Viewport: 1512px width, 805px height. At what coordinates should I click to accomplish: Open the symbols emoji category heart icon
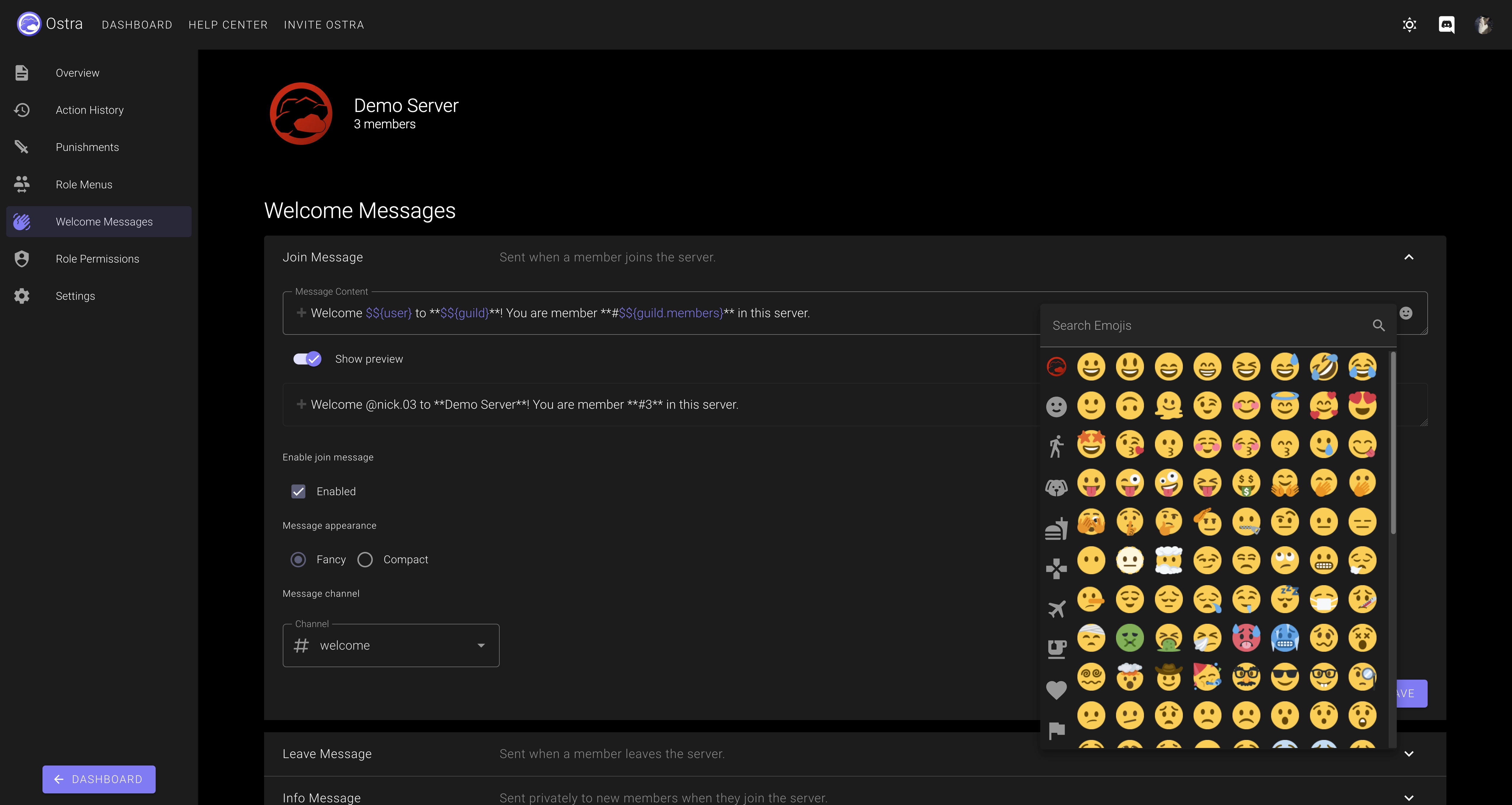click(1057, 691)
